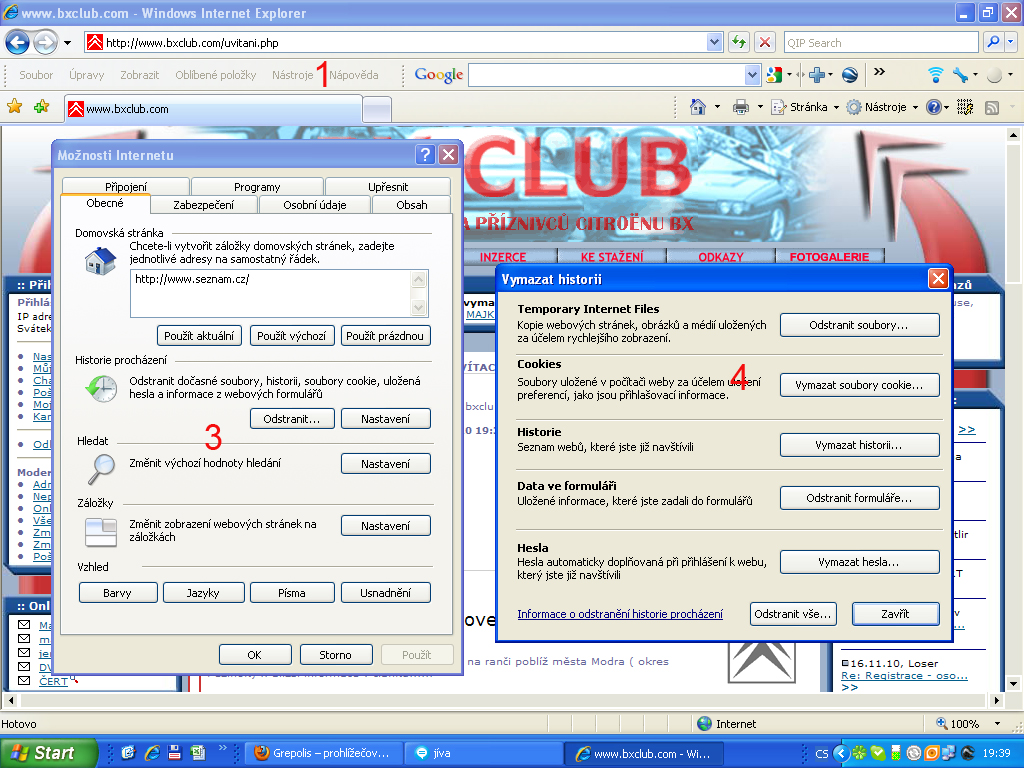Open dropdown arrow next to Home icon
1024x768 pixels.
click(x=717, y=107)
